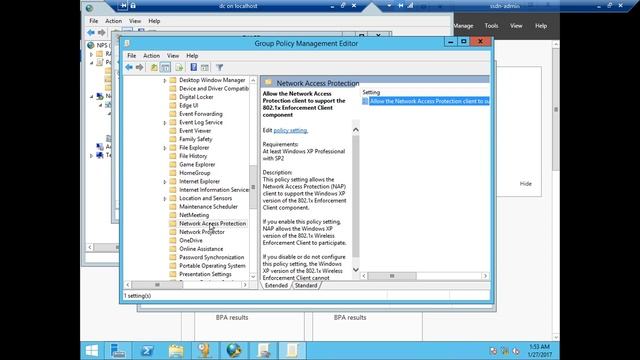This screenshot has width=640, height=360.
Task: Click Forward arrow in Group Policy Editor toolbar
Action: pos(140,67)
